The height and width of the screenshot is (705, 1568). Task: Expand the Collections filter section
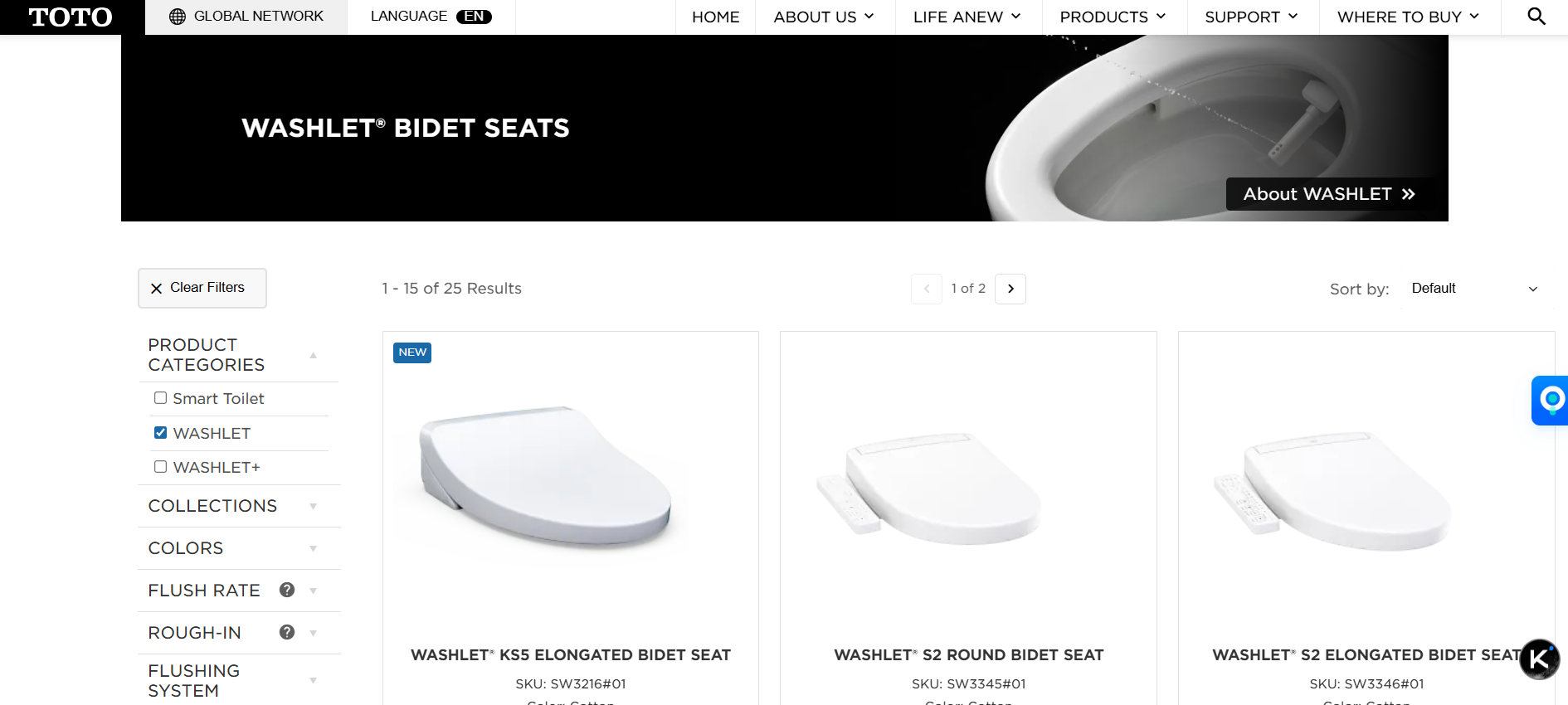pos(232,506)
